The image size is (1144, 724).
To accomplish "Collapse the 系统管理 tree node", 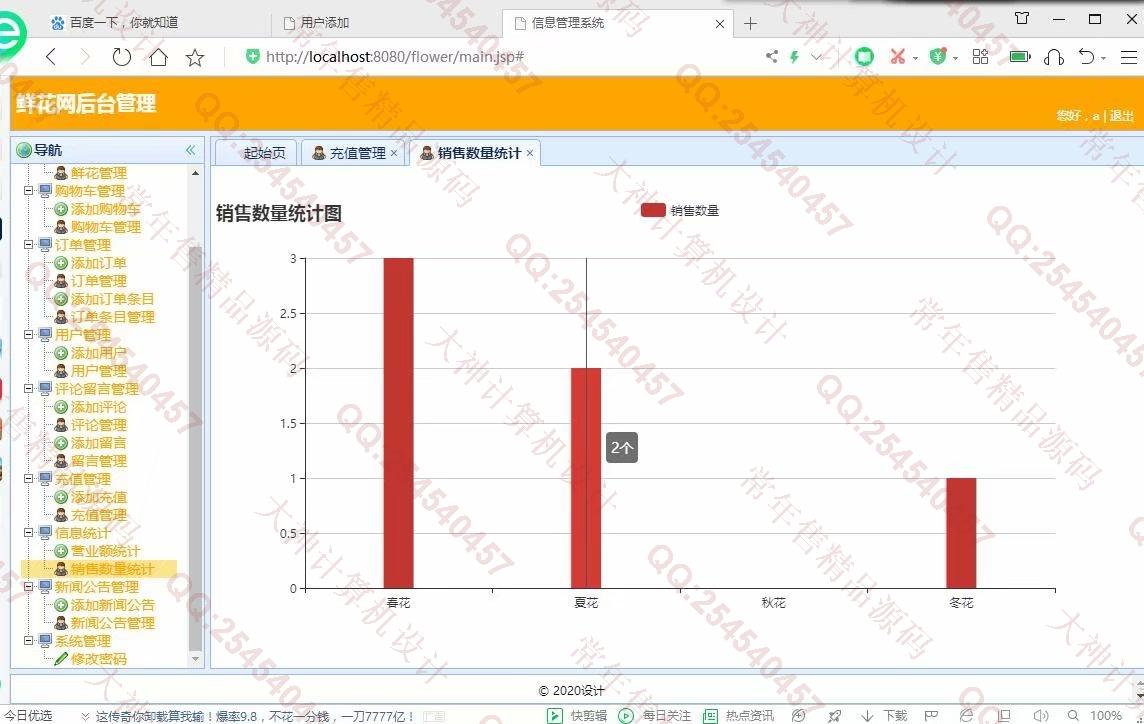I will pos(28,641).
